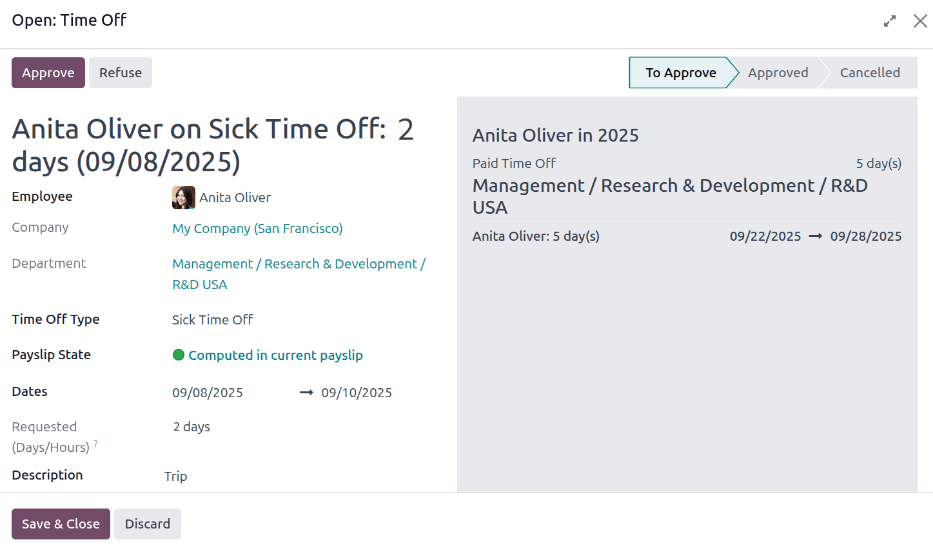
Task: Approve the time off request
Action: pyautogui.click(x=48, y=73)
